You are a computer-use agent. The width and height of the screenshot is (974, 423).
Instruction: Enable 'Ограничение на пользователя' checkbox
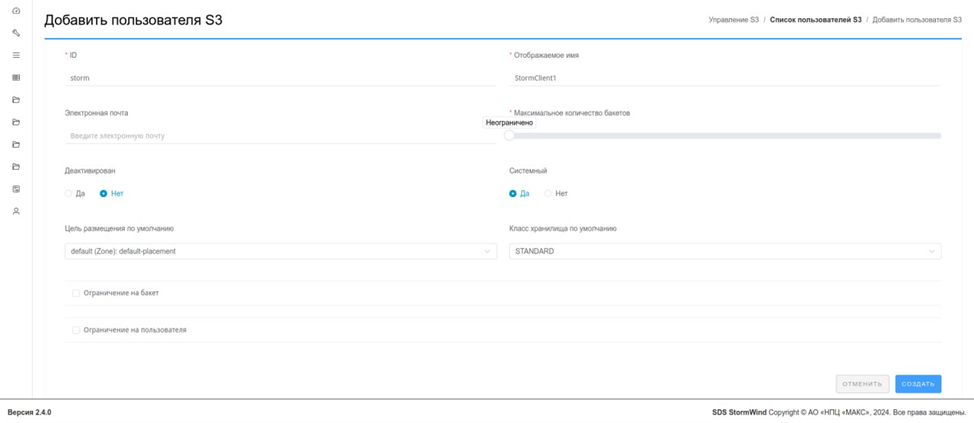pyautogui.click(x=76, y=330)
